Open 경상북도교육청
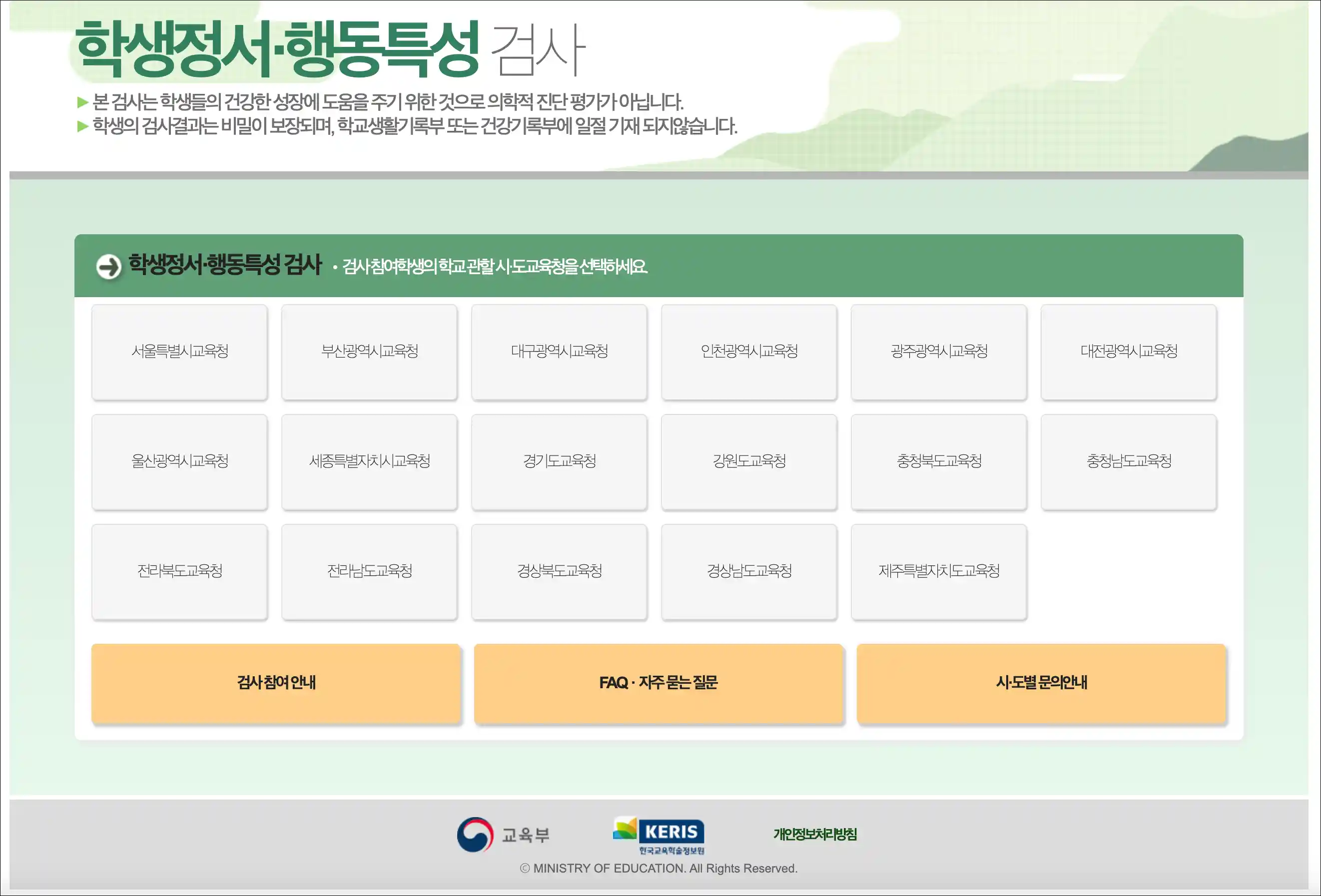 [x=559, y=571]
